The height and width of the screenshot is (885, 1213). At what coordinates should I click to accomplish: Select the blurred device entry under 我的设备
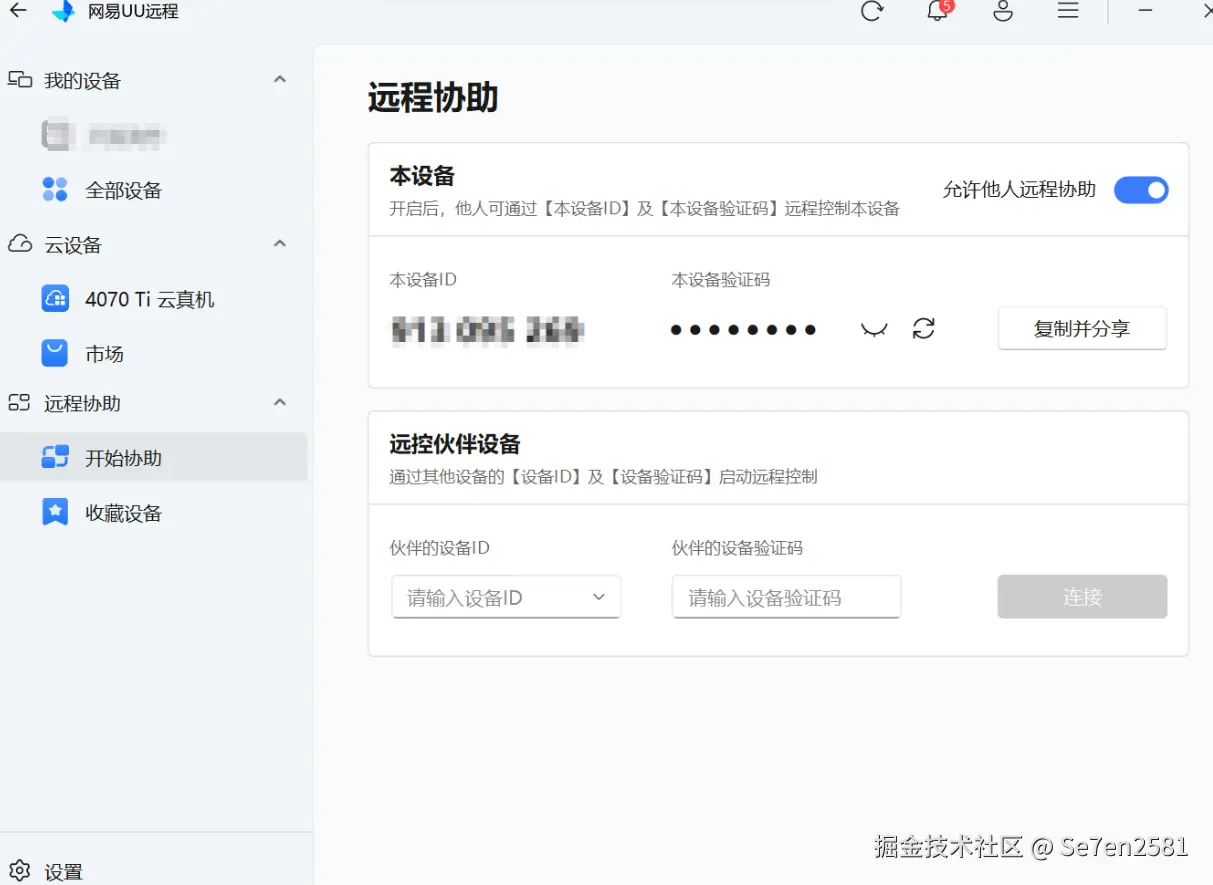pyautogui.click(x=154, y=135)
